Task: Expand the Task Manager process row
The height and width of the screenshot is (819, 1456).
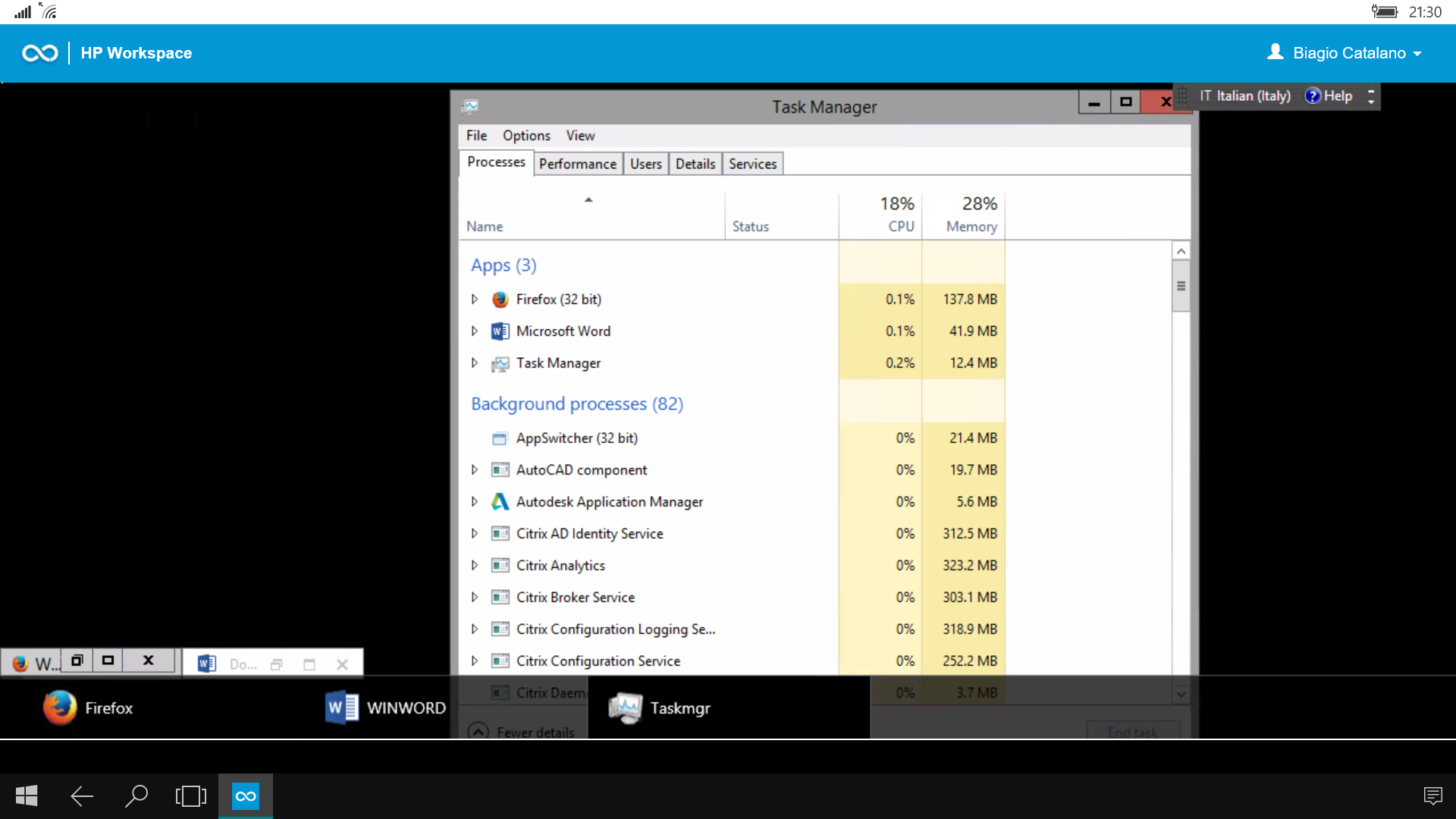Action: coord(475,363)
